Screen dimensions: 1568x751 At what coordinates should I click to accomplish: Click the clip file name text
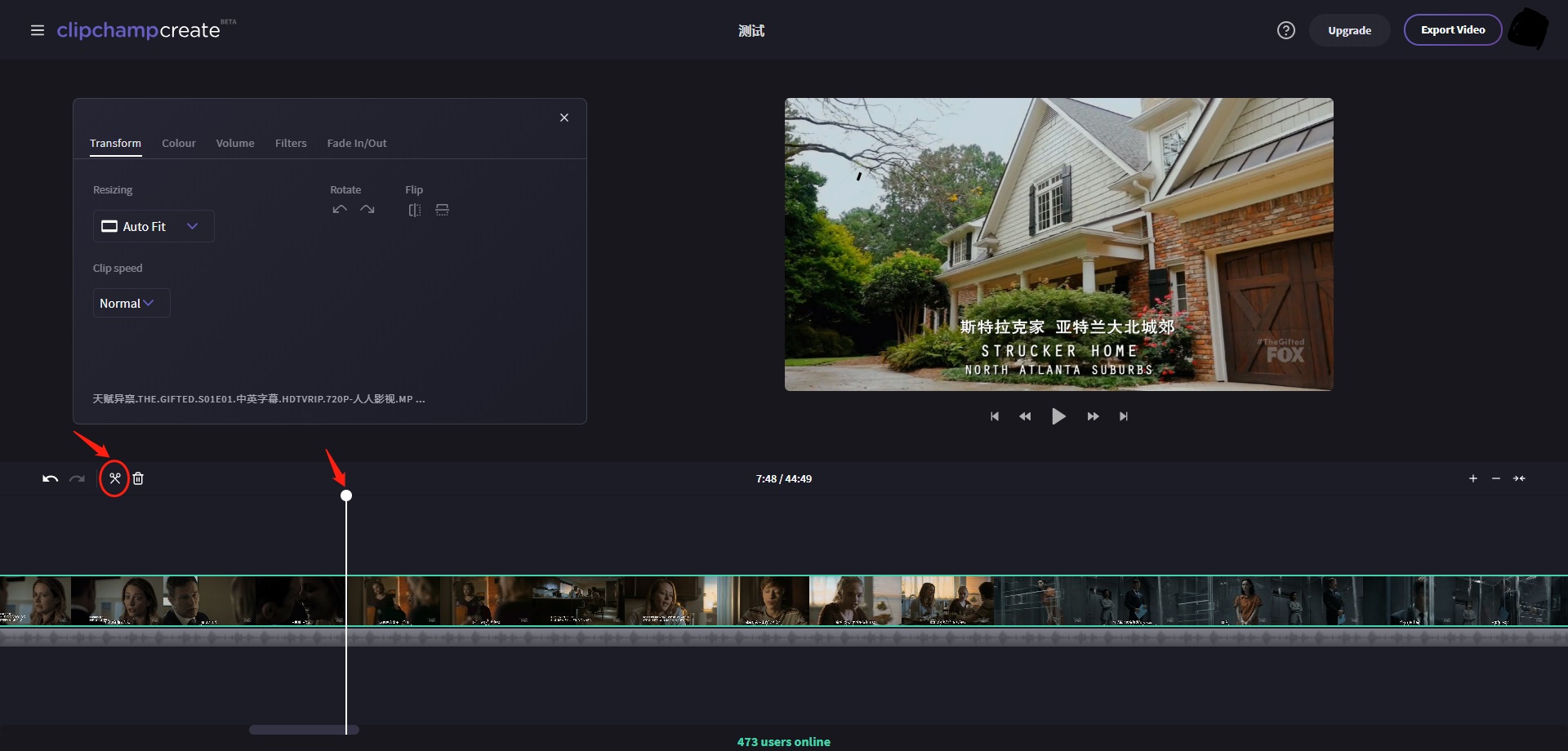tap(259, 399)
